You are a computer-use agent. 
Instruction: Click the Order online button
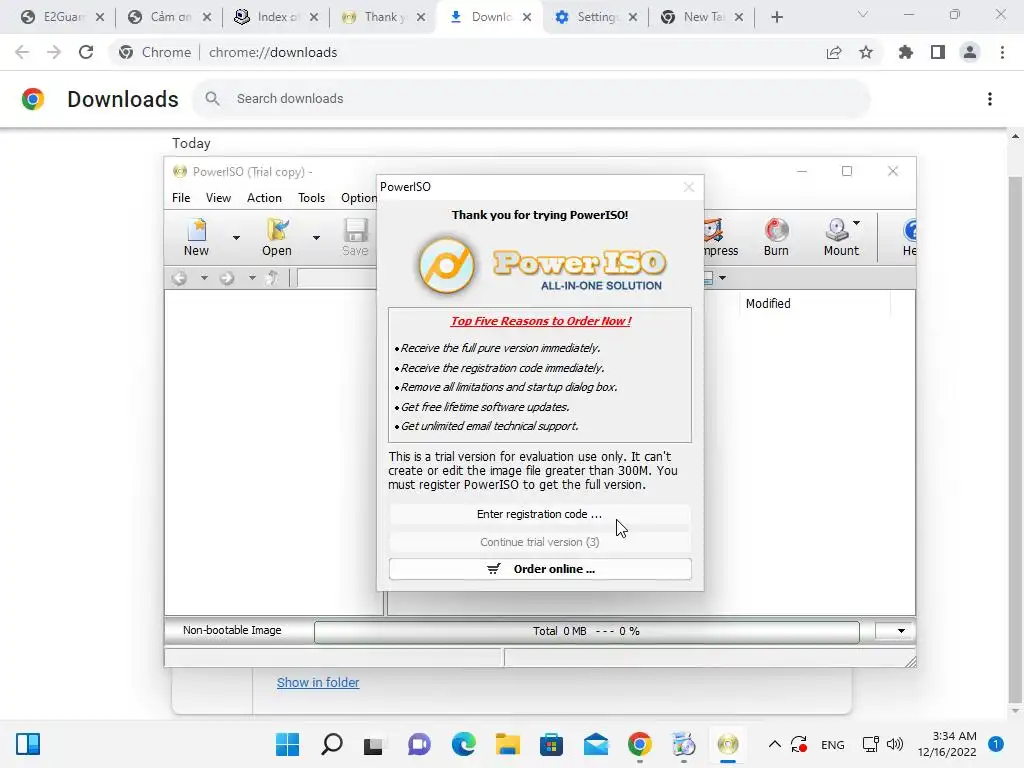coord(539,569)
